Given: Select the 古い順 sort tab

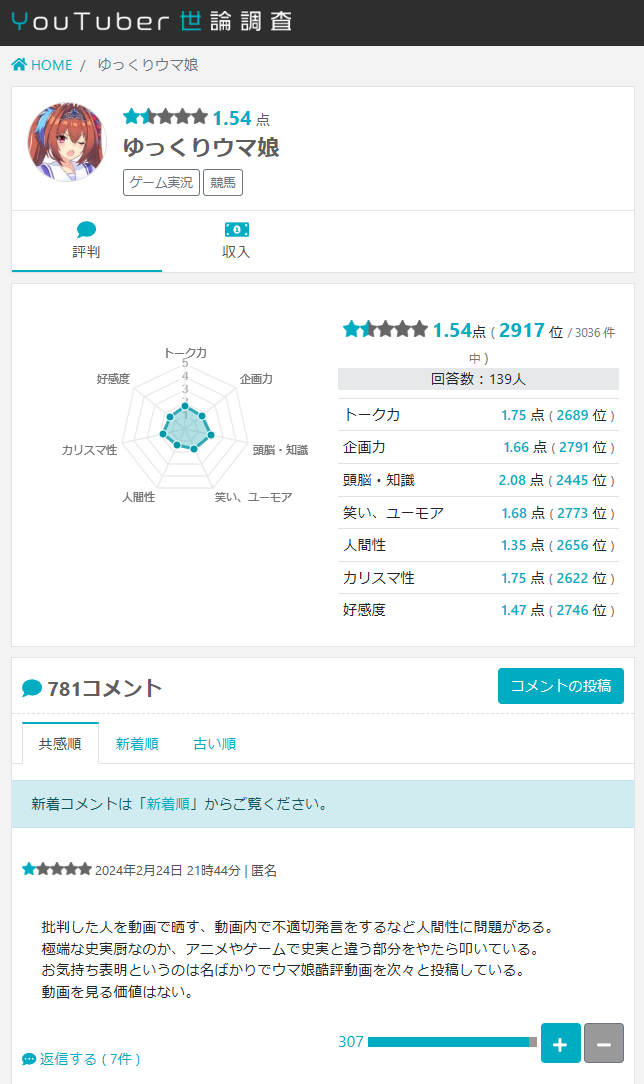Looking at the screenshot, I should (x=214, y=744).
